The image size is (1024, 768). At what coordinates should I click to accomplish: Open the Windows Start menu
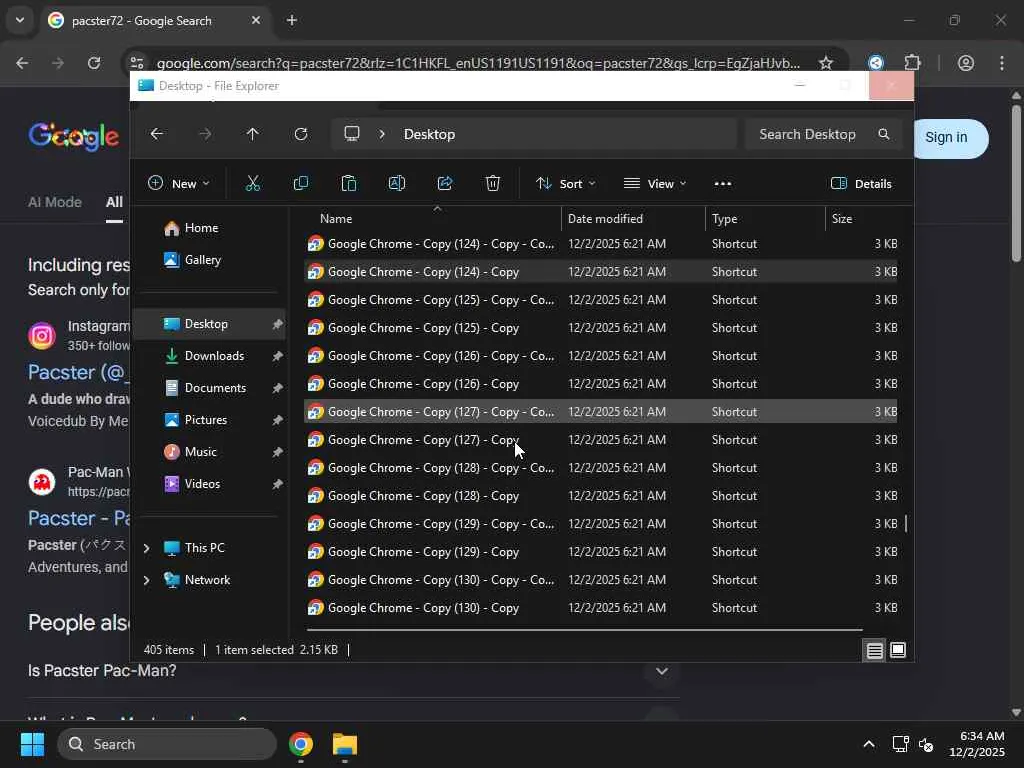(x=32, y=744)
